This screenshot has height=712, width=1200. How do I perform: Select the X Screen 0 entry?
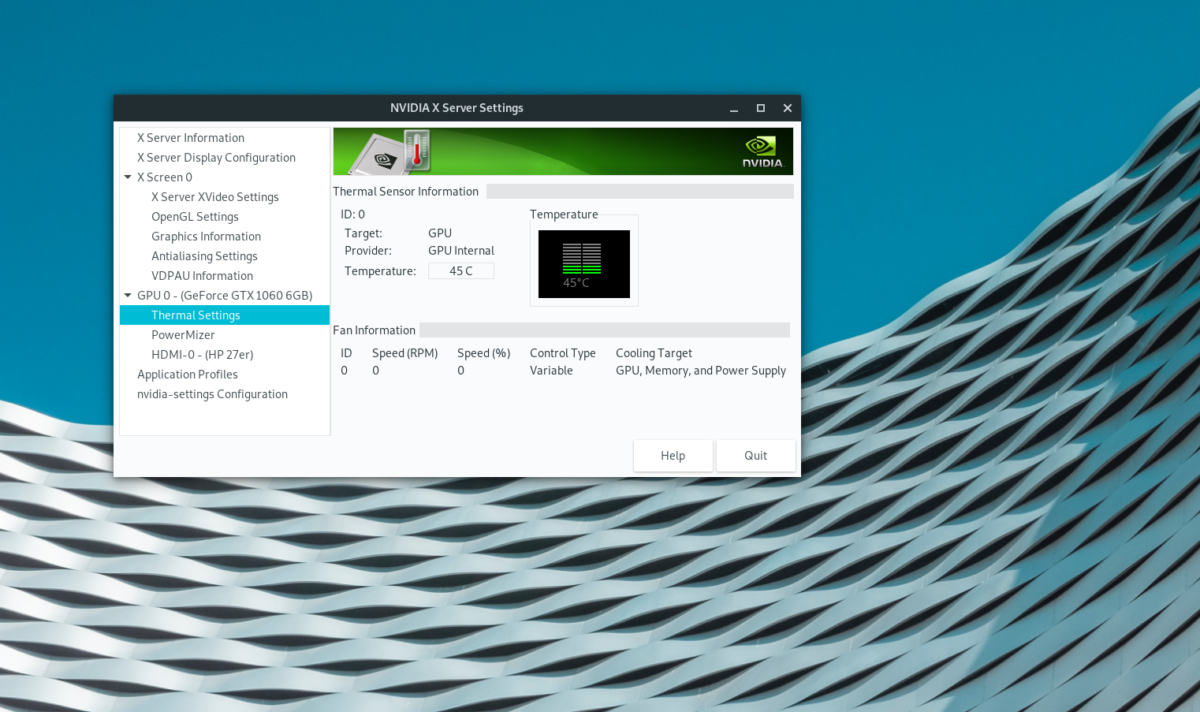tap(165, 177)
